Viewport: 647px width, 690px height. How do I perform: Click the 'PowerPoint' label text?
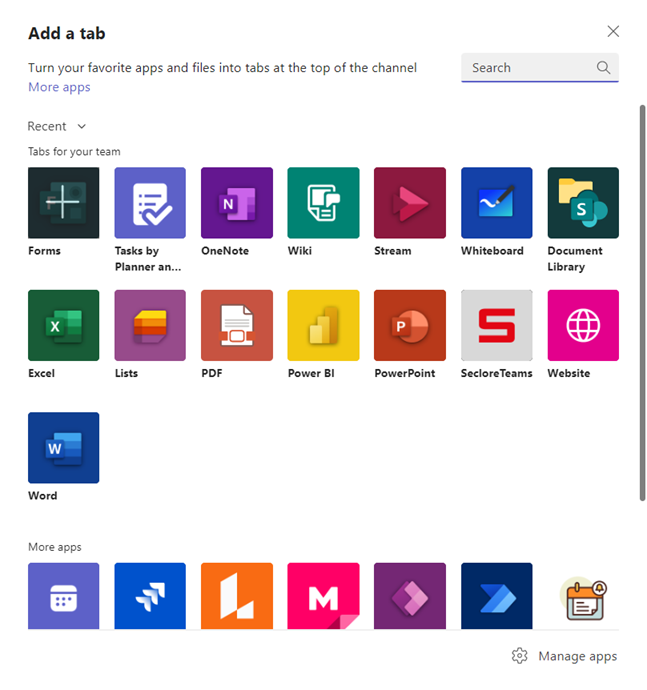(x=404, y=373)
